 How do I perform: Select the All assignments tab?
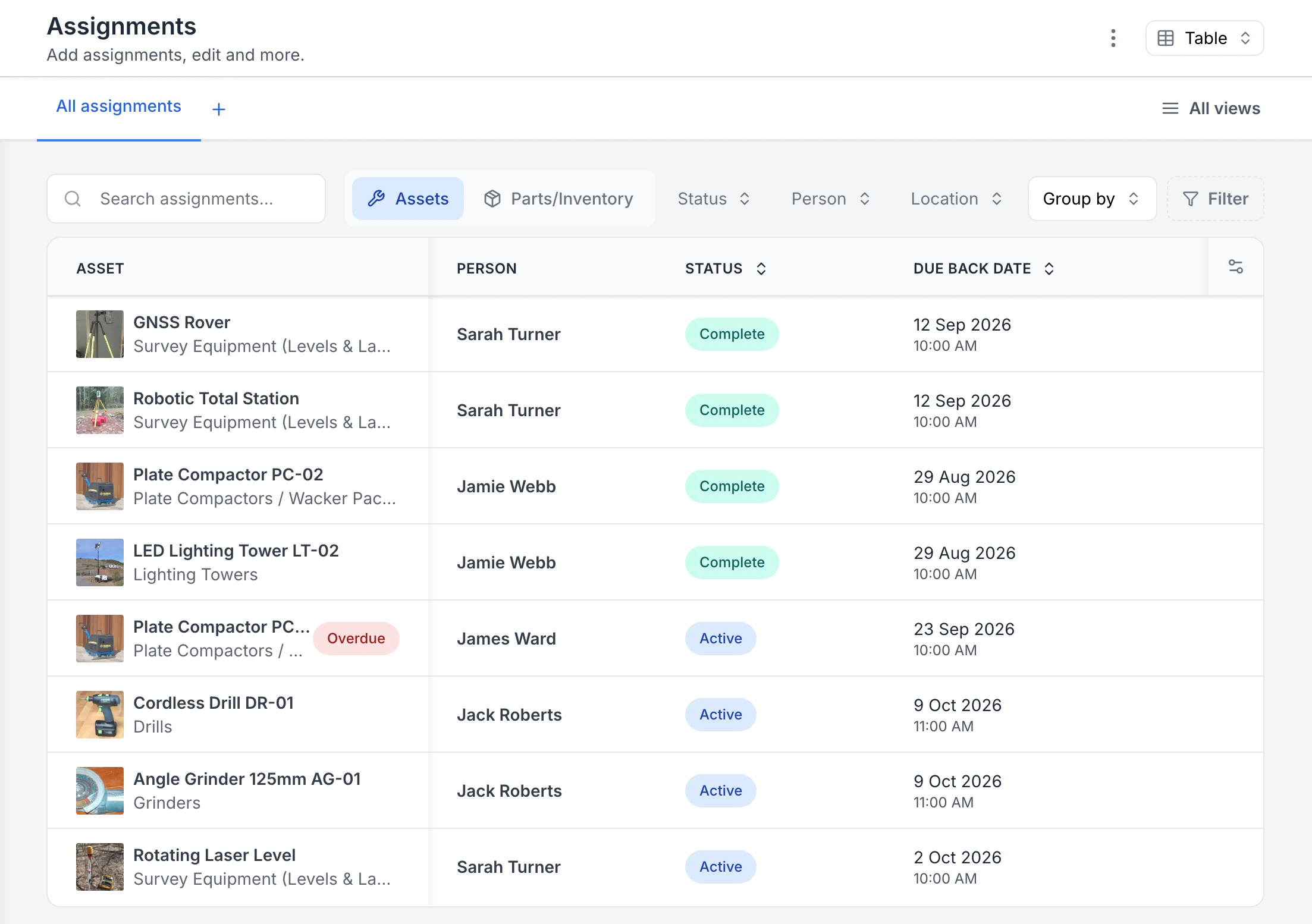pyautogui.click(x=118, y=106)
